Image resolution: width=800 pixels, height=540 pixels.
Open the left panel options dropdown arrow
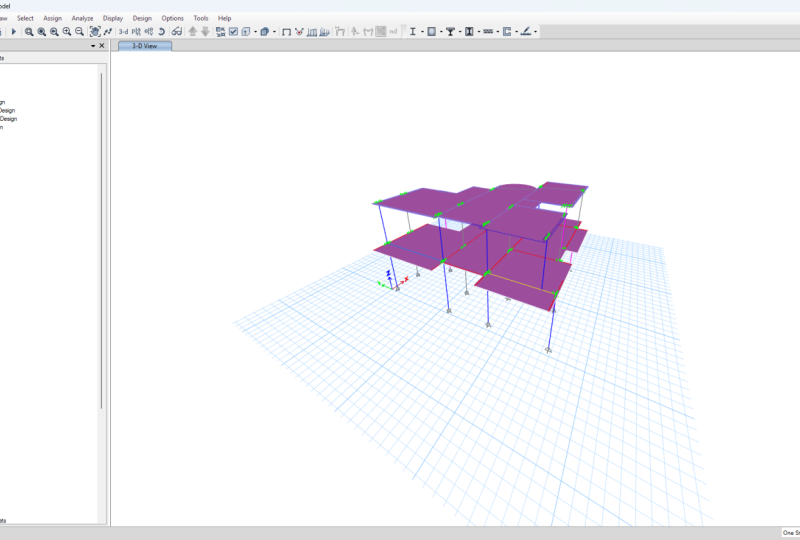[93, 46]
